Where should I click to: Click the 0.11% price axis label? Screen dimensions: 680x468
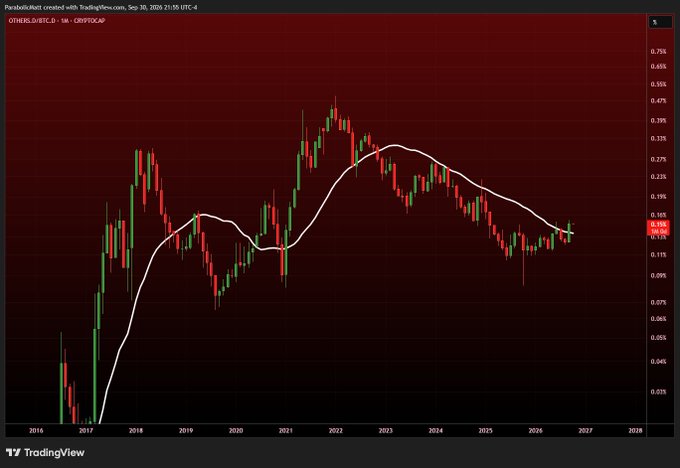click(x=658, y=255)
